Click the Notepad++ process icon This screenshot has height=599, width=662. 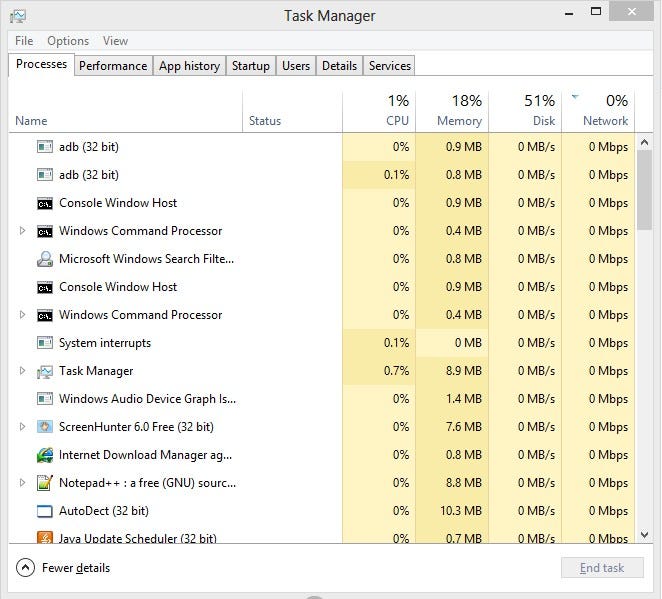coord(45,483)
